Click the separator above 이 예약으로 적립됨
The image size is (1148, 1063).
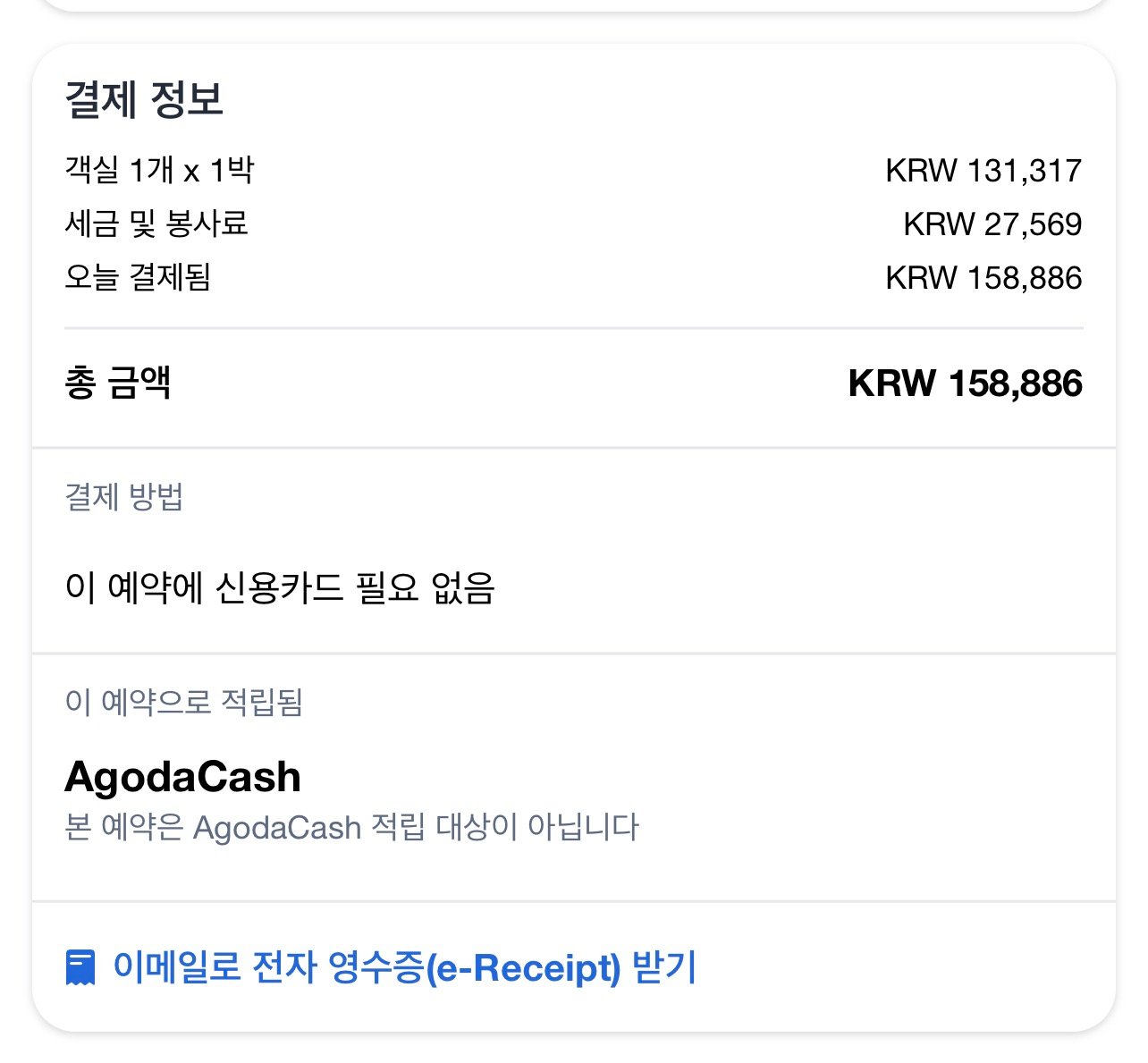point(574,654)
